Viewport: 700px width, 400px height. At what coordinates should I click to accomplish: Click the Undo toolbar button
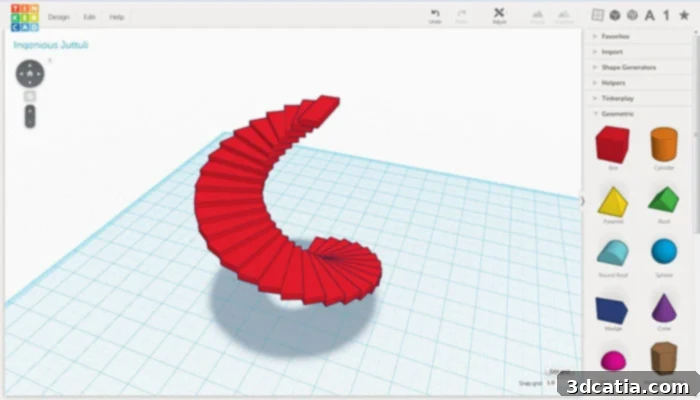click(435, 16)
